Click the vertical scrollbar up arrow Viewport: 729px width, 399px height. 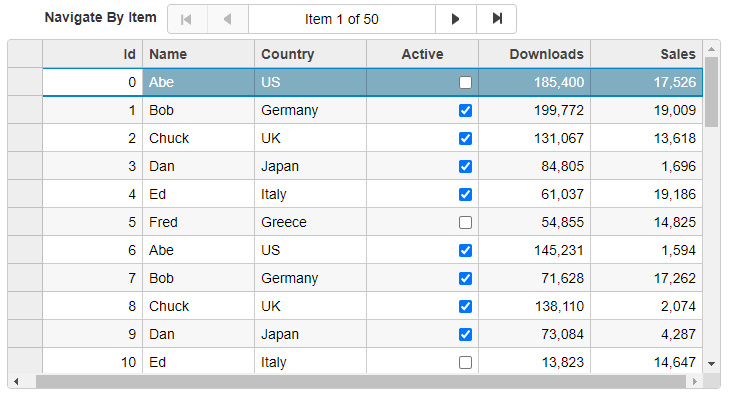(x=711, y=48)
